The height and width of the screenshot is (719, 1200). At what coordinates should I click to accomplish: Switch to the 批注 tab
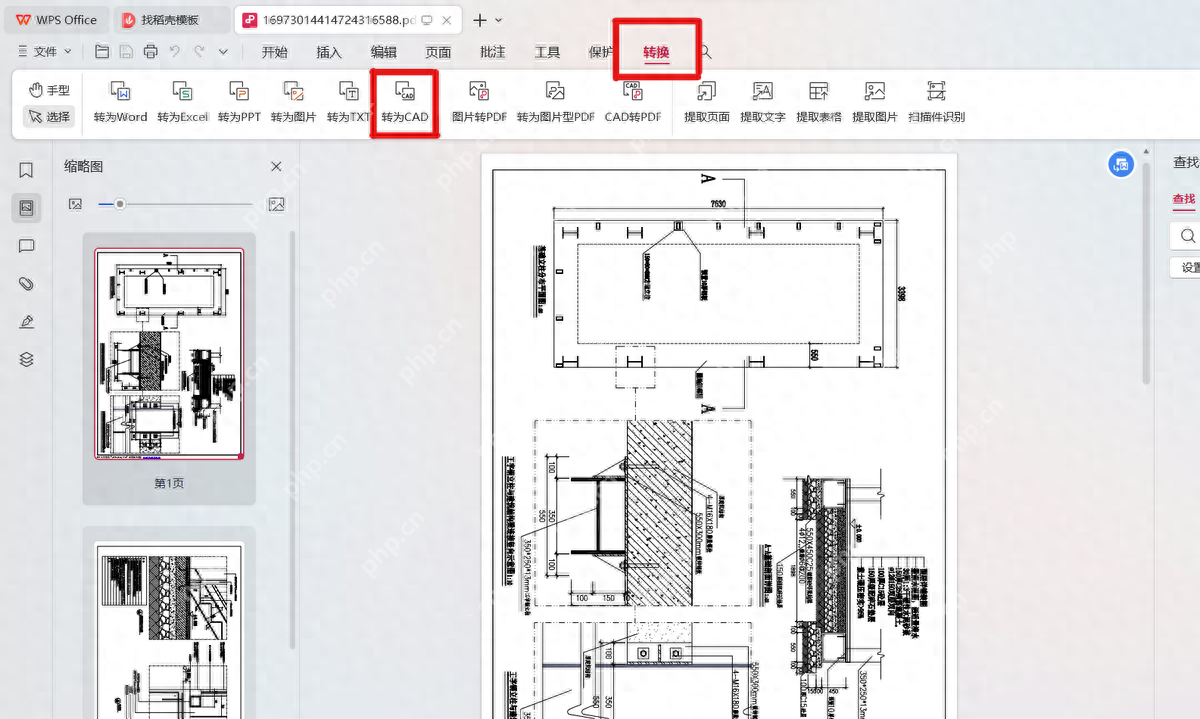[x=492, y=52]
